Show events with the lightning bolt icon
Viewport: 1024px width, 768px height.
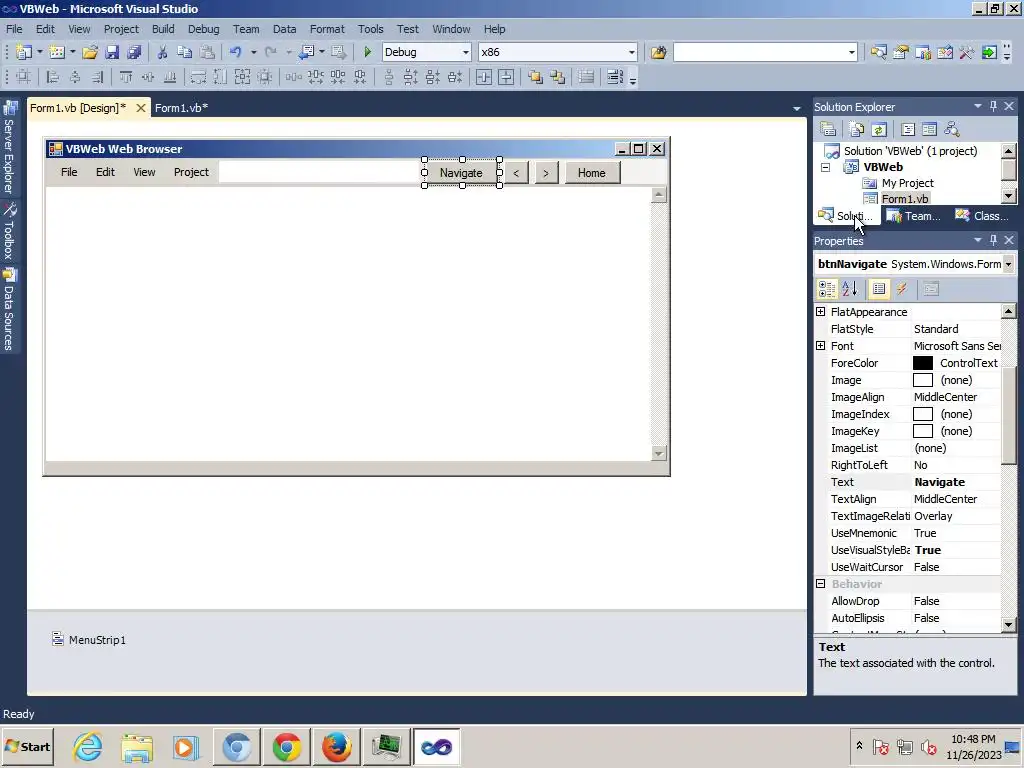pyautogui.click(x=902, y=289)
